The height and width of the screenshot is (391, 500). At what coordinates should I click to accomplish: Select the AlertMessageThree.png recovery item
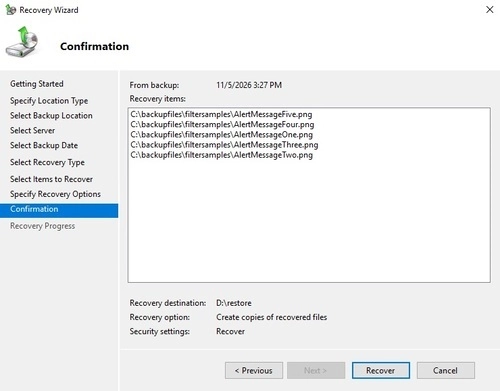[x=224, y=145]
